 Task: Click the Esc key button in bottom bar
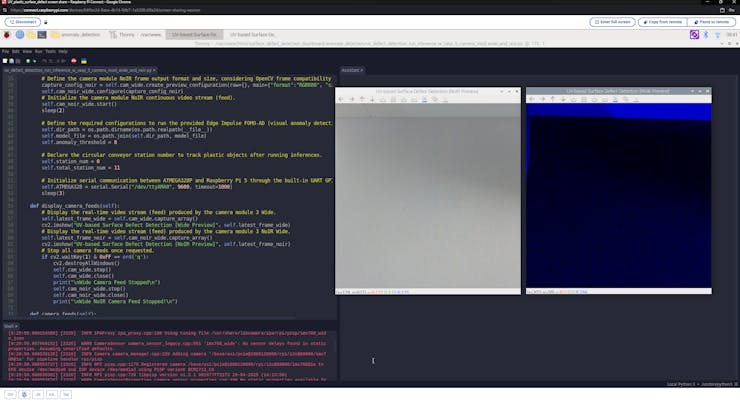[x=52, y=394]
